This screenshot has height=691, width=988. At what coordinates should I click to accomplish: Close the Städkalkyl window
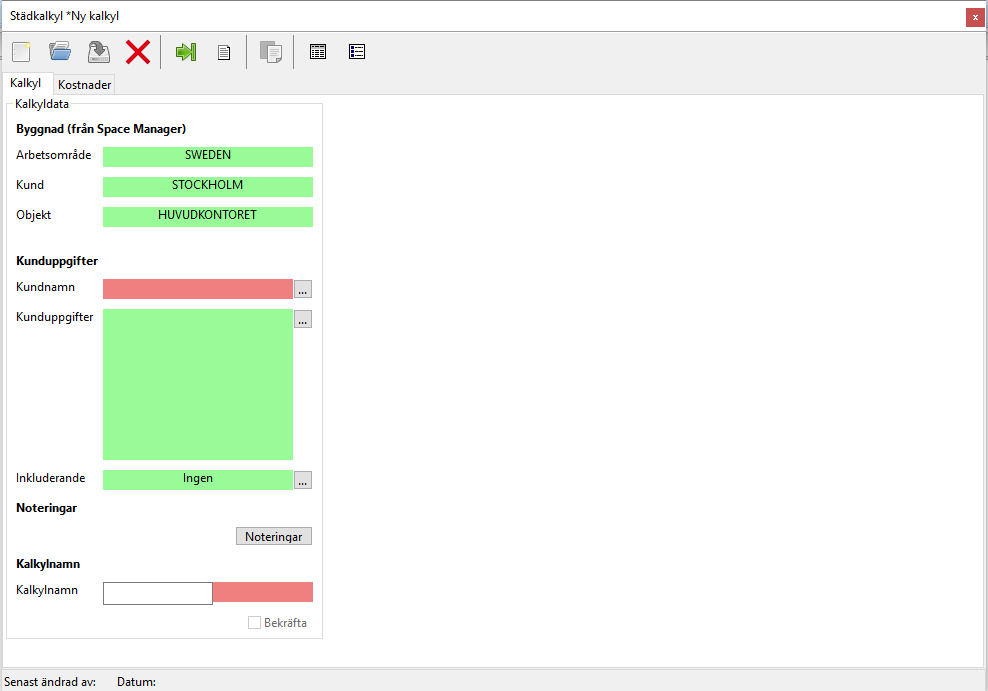974,17
